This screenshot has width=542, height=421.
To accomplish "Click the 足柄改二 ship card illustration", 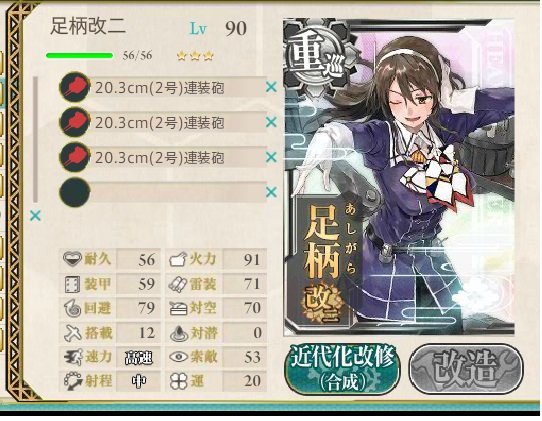I will [399, 177].
